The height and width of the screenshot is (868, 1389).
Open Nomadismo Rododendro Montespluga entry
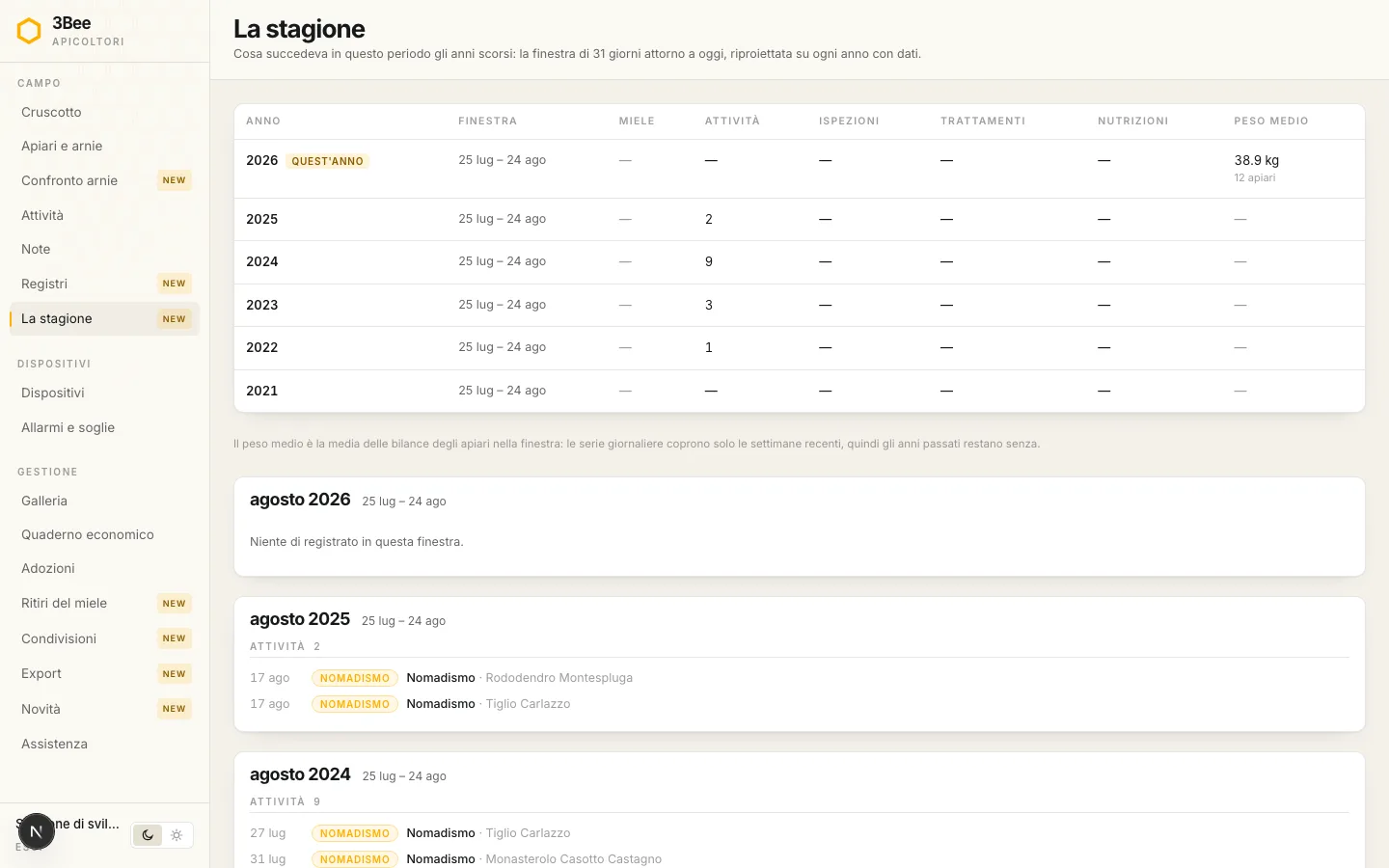pyautogui.click(x=800, y=678)
